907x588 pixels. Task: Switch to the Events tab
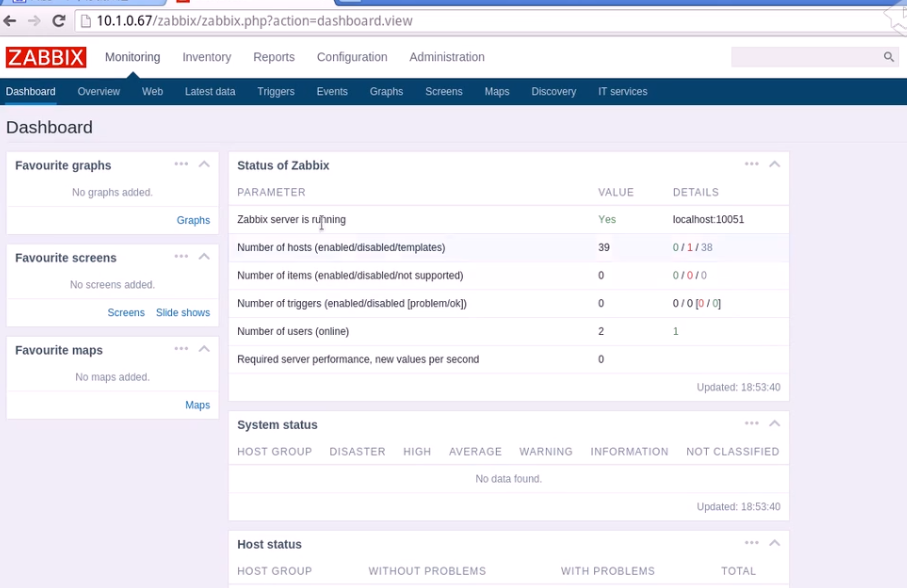coord(332,91)
